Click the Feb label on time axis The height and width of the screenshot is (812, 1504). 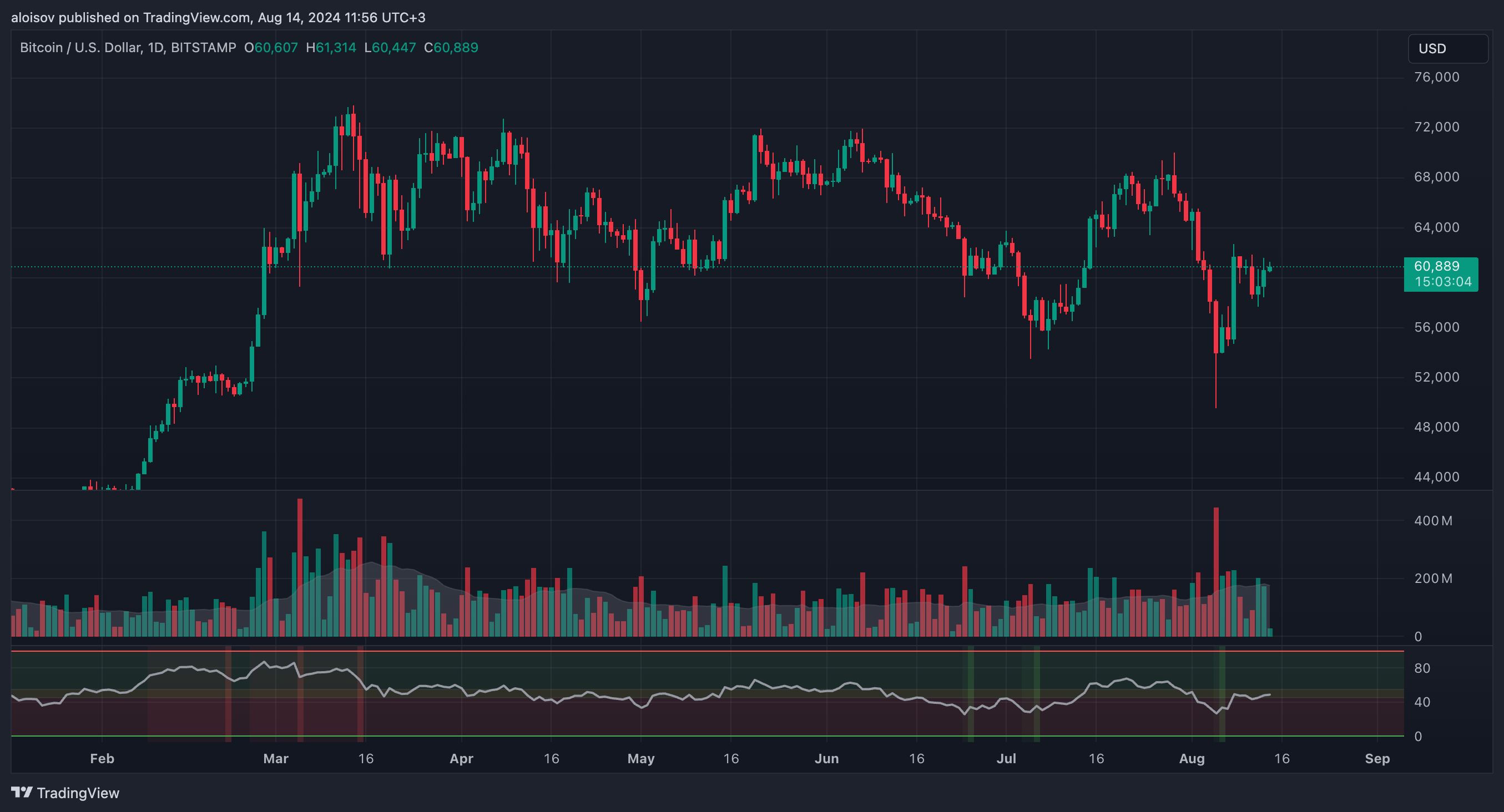tap(102, 759)
